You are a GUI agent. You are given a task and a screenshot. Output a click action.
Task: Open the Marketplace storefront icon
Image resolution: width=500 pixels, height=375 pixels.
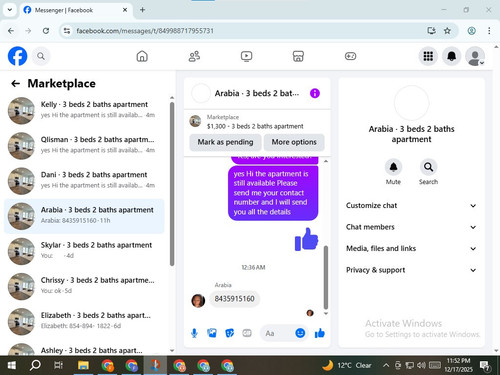pyautogui.click(x=298, y=56)
